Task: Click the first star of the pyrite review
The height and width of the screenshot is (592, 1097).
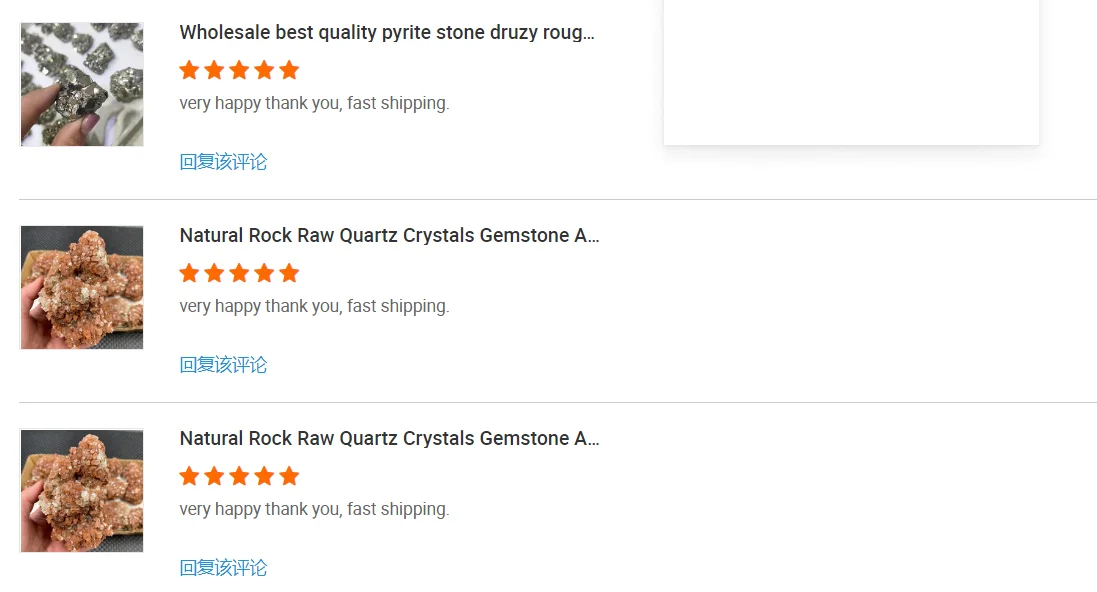Action: click(x=189, y=70)
